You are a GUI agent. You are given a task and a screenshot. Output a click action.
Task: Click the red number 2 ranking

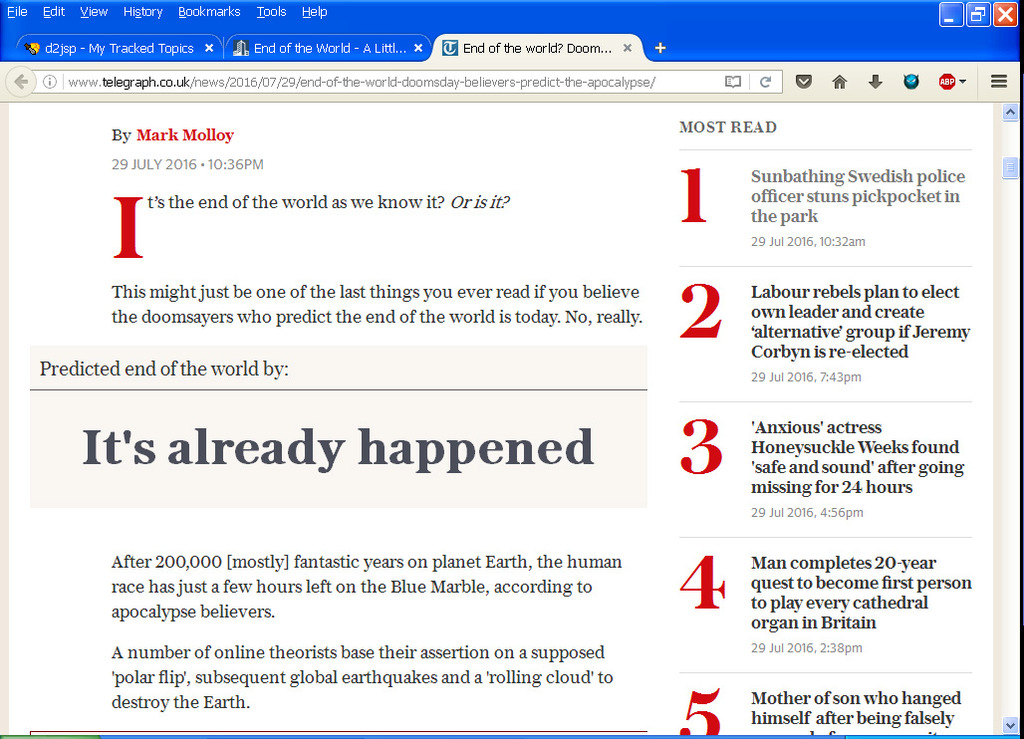coord(701,311)
